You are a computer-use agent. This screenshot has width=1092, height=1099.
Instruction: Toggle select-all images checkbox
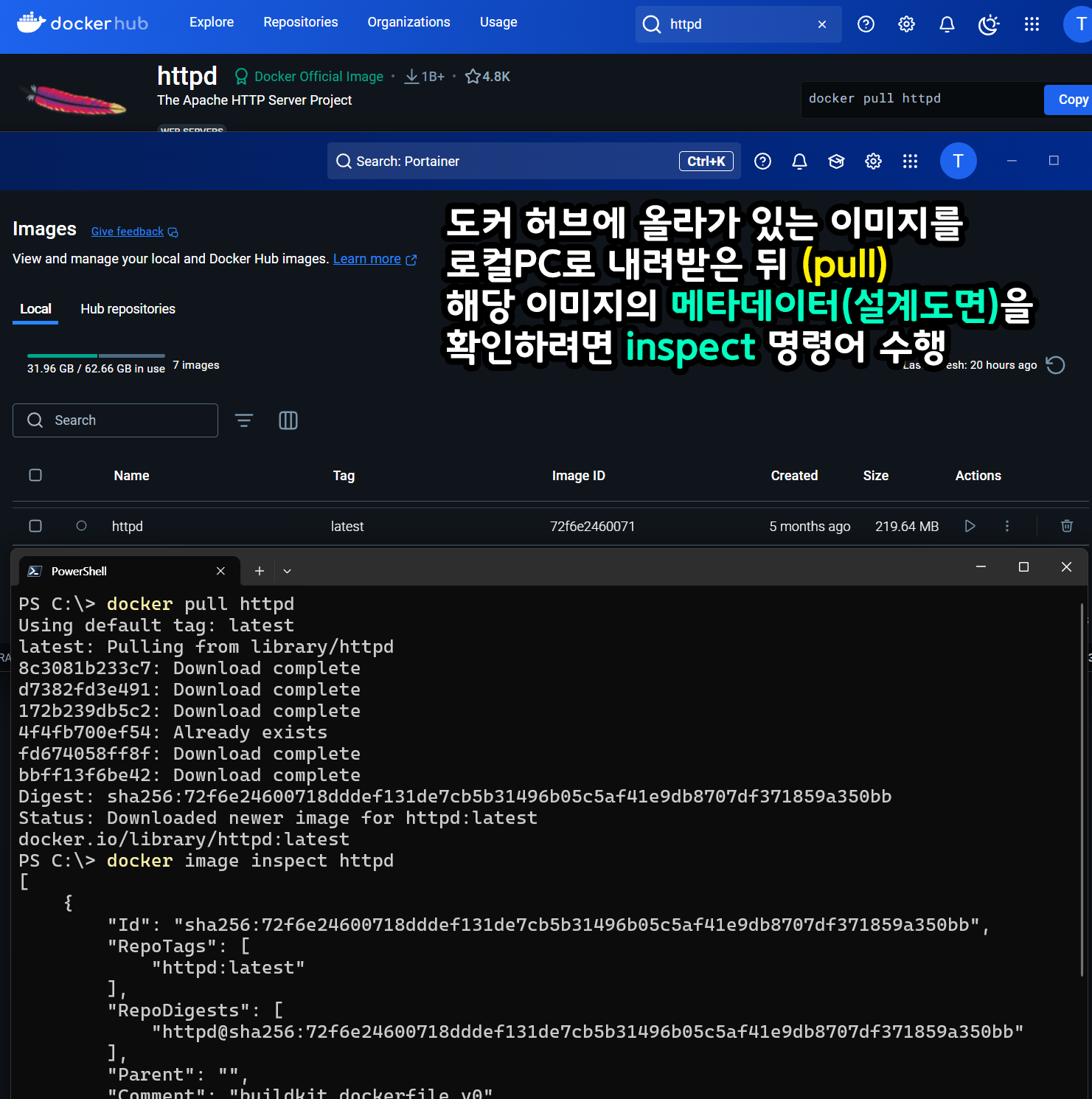pyautogui.click(x=35, y=475)
